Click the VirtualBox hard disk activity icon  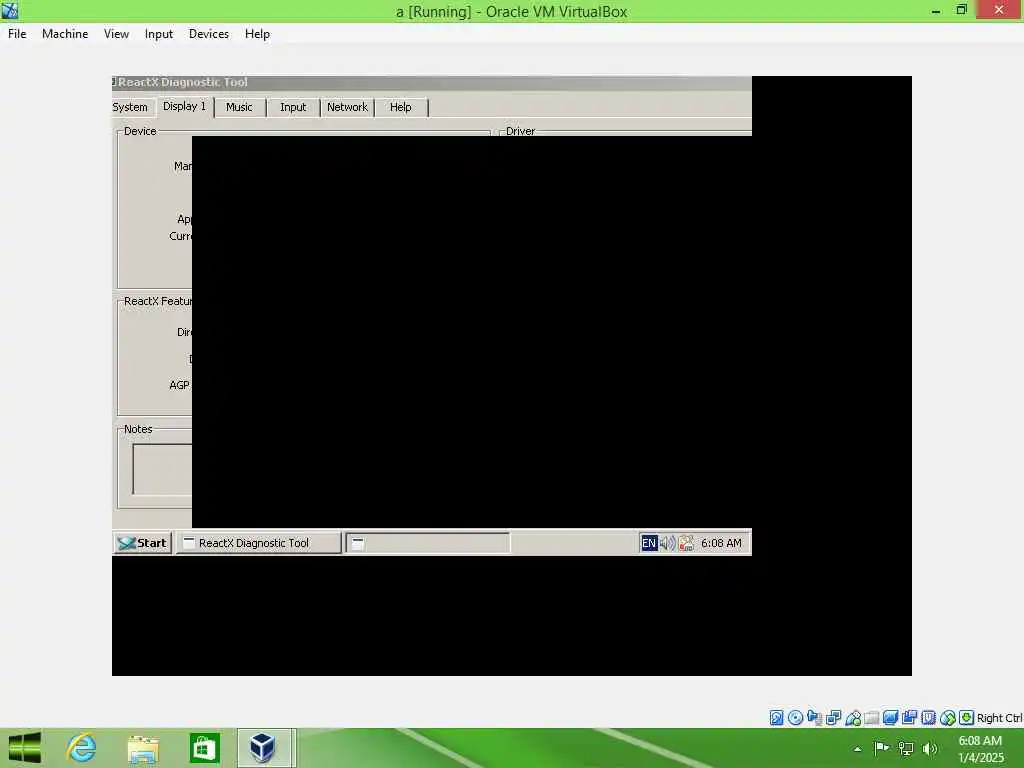(776, 718)
